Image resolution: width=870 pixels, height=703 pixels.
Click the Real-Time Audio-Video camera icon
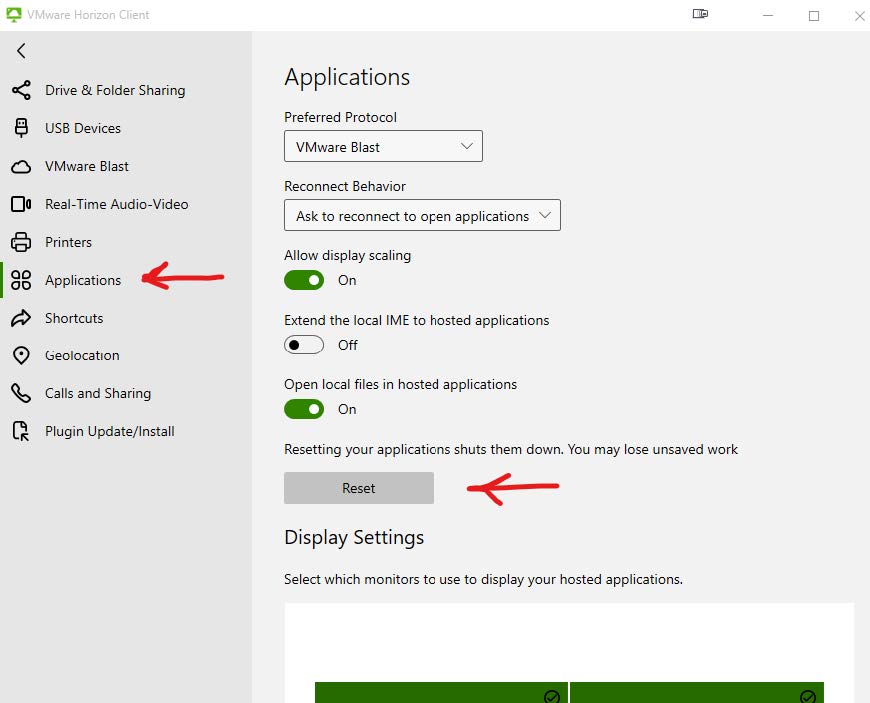pos(21,204)
